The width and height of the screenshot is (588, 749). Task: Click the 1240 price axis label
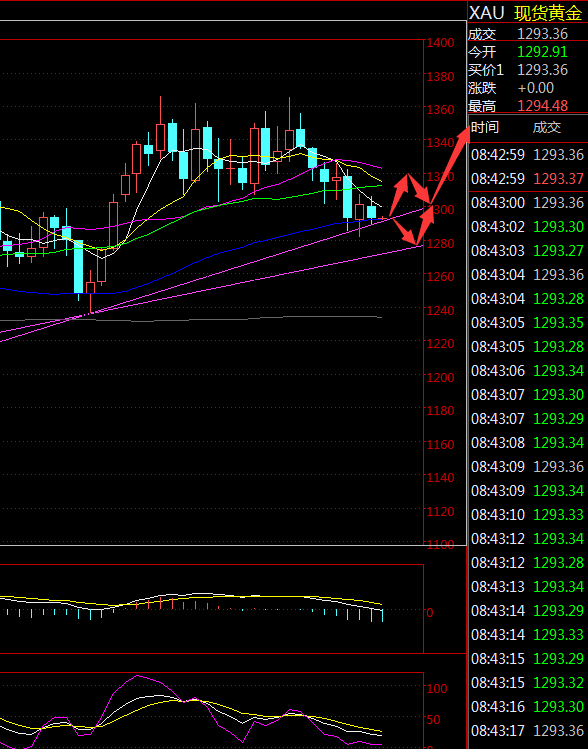pos(440,310)
